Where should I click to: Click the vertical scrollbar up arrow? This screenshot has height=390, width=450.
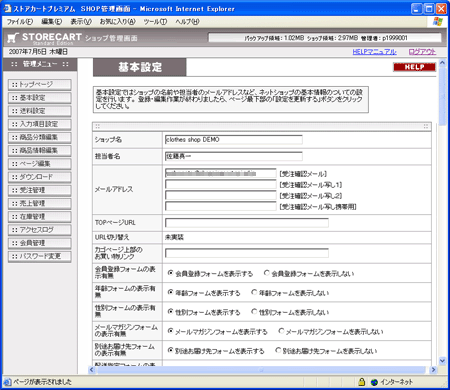point(442,63)
